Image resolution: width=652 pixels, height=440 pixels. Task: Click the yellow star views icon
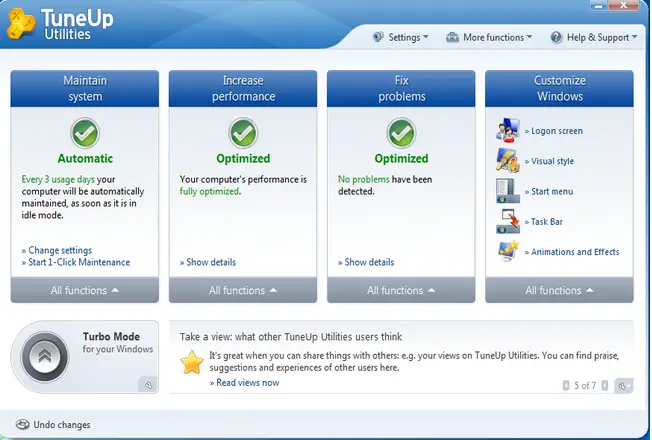192,362
